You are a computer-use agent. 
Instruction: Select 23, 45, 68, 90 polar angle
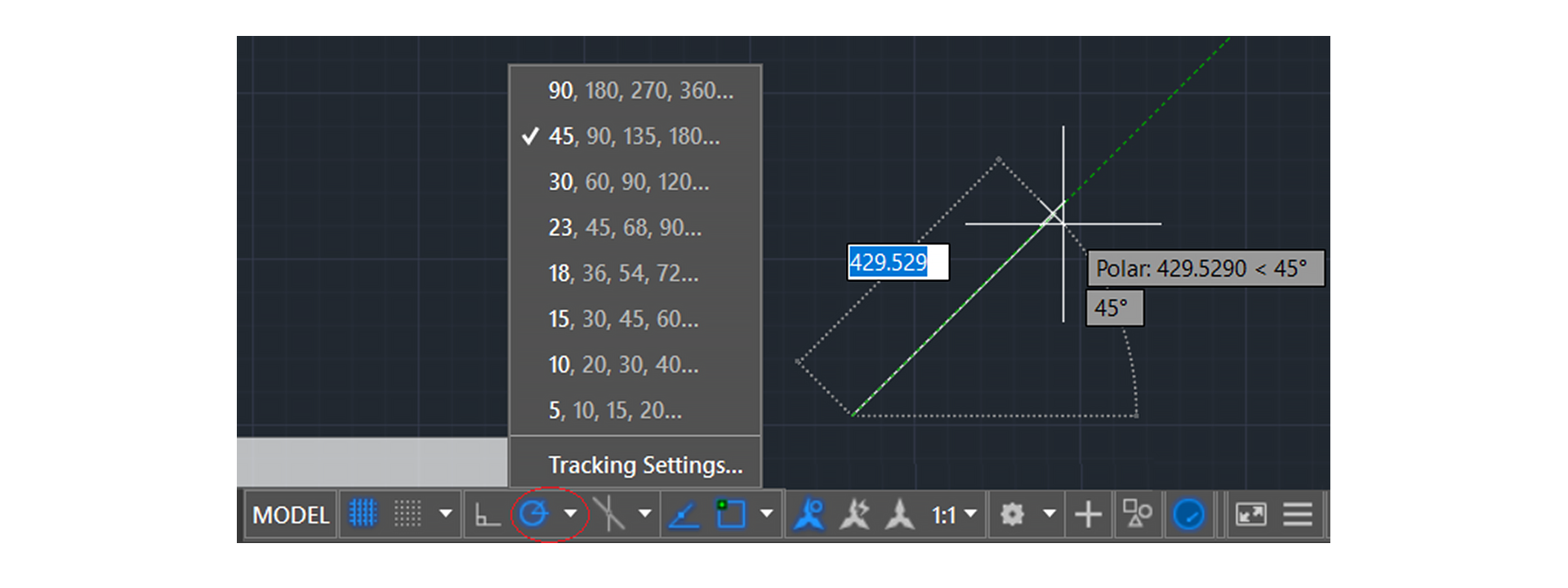point(635,227)
